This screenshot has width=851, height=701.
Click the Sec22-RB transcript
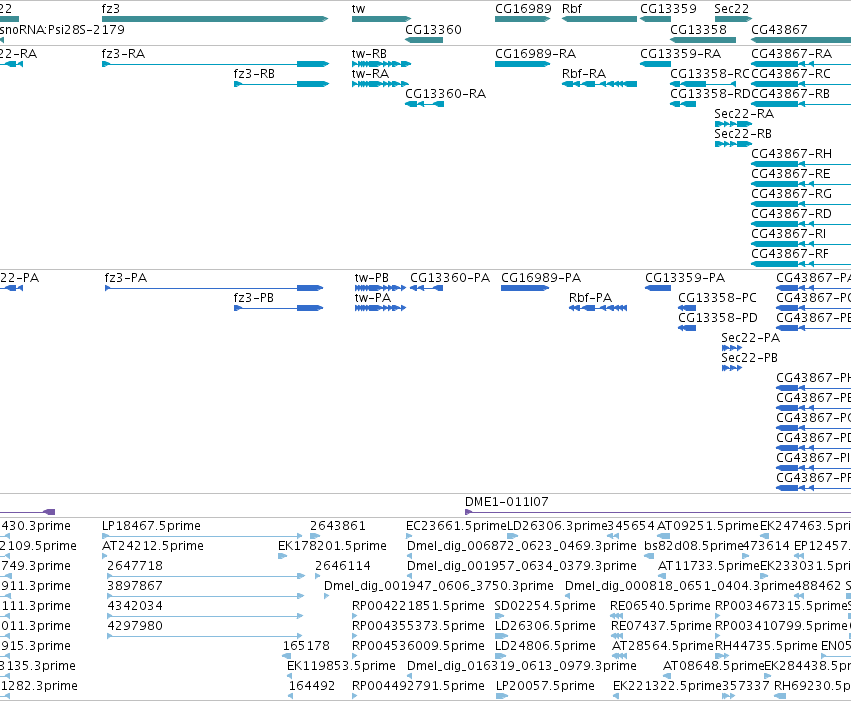pyautogui.click(x=733, y=144)
